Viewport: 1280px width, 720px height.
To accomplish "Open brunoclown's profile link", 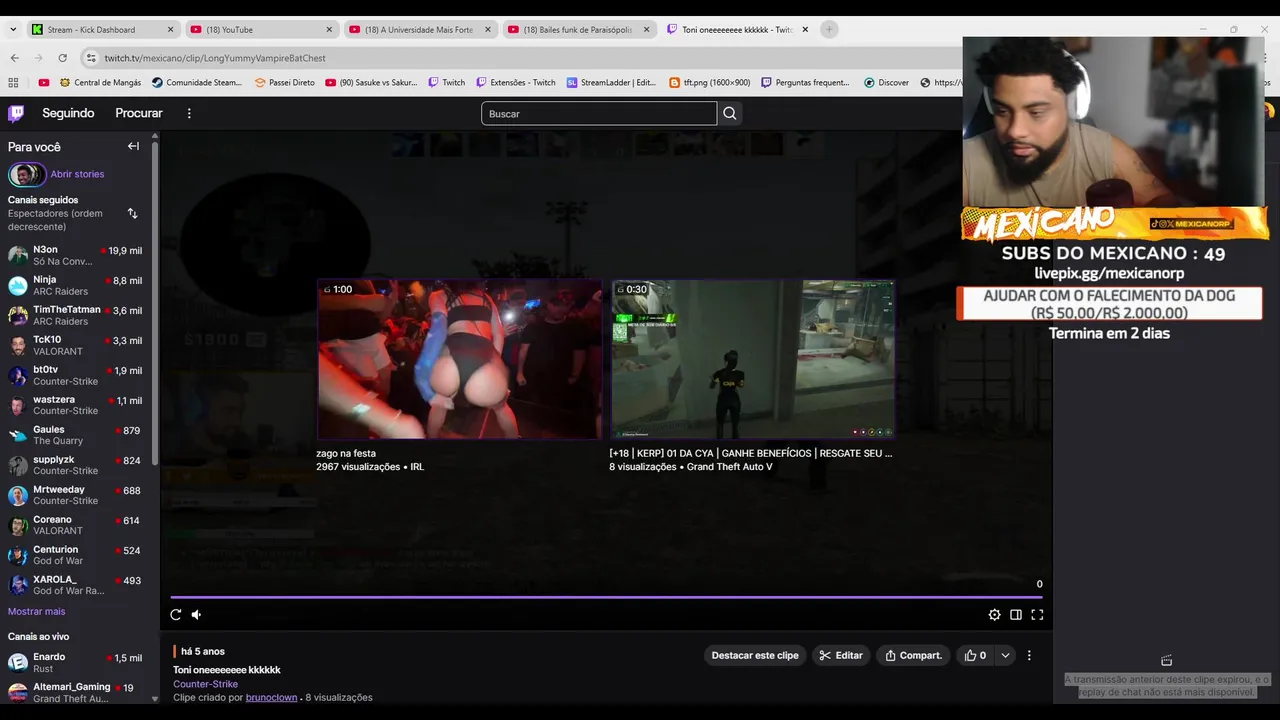I will [271, 697].
